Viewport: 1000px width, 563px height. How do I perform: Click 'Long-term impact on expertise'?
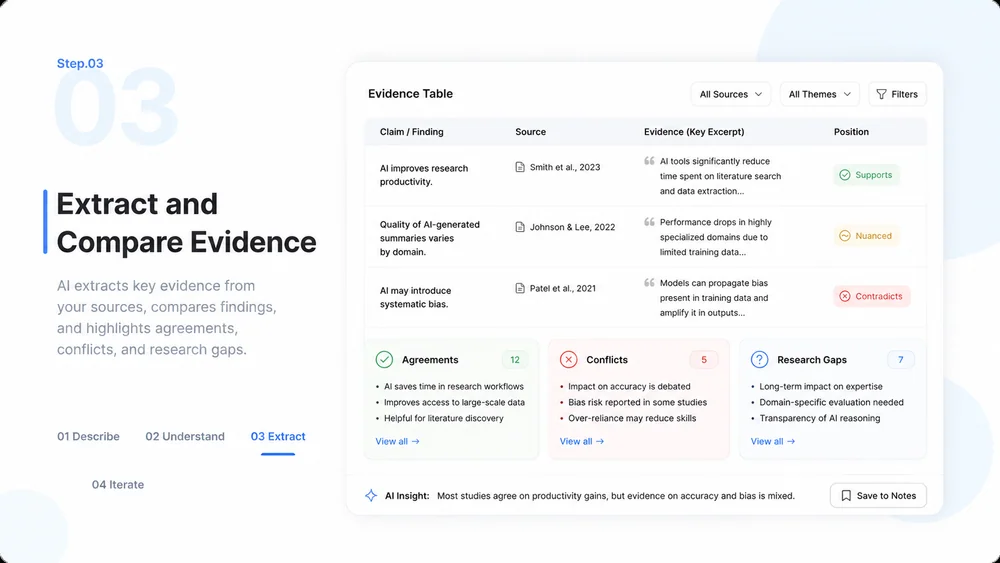point(821,386)
